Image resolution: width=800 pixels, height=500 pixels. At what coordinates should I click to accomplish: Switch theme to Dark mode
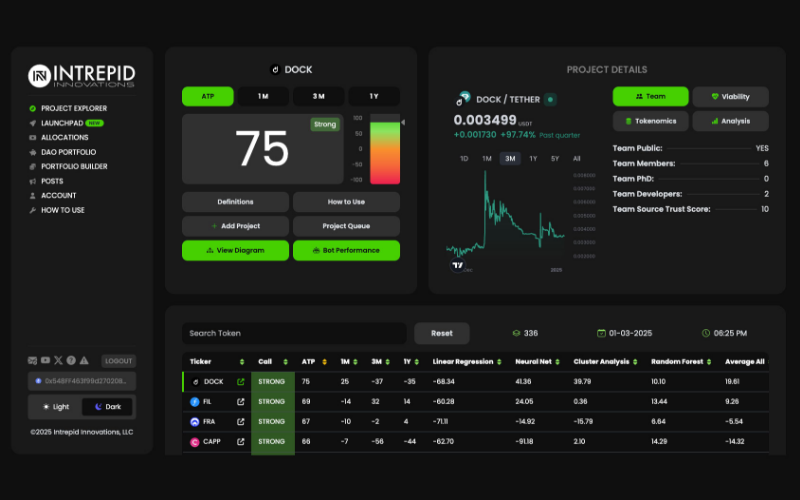107,407
